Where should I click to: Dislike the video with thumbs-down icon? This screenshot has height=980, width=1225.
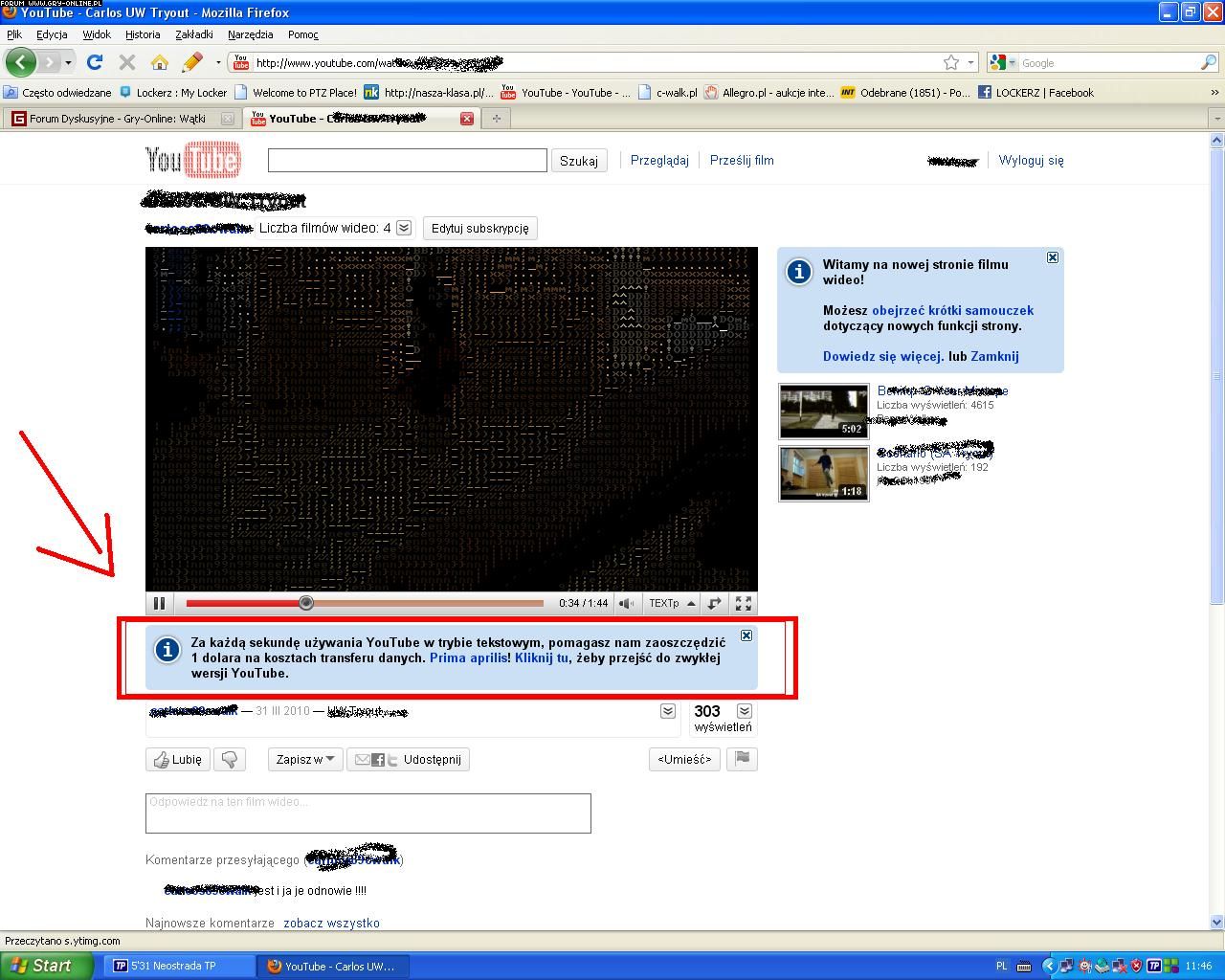(230, 759)
